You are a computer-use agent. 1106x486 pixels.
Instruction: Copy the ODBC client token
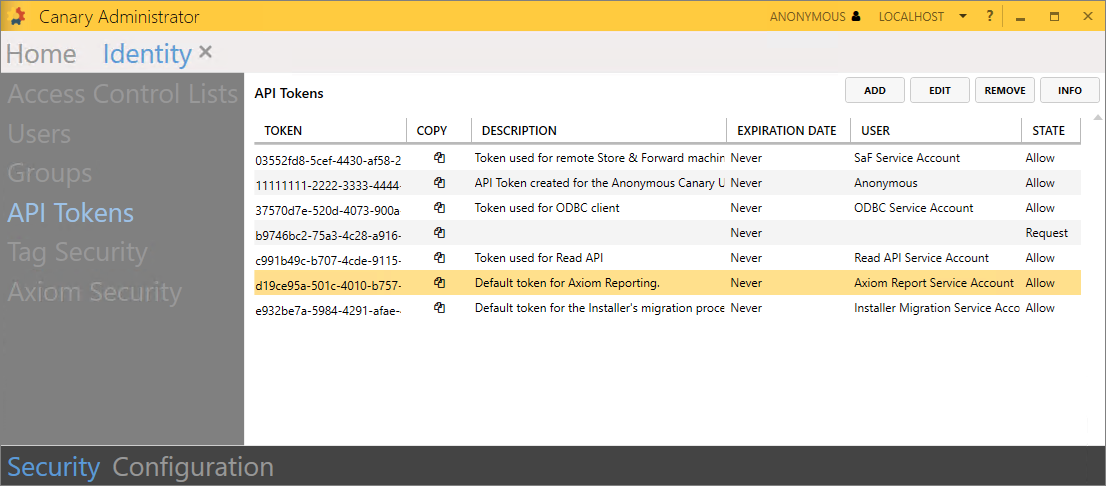coord(438,208)
